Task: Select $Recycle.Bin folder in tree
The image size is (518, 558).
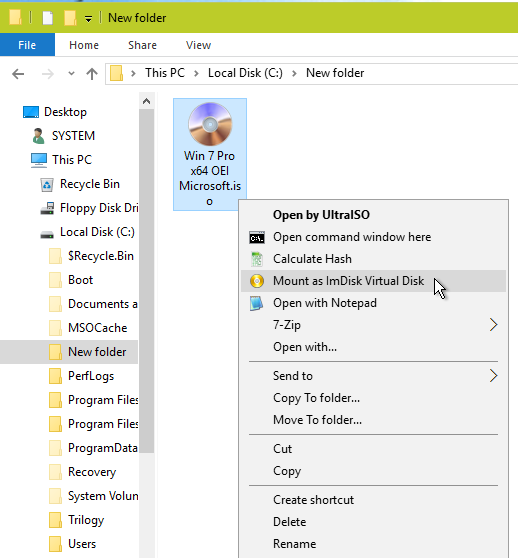Action: click(101, 256)
